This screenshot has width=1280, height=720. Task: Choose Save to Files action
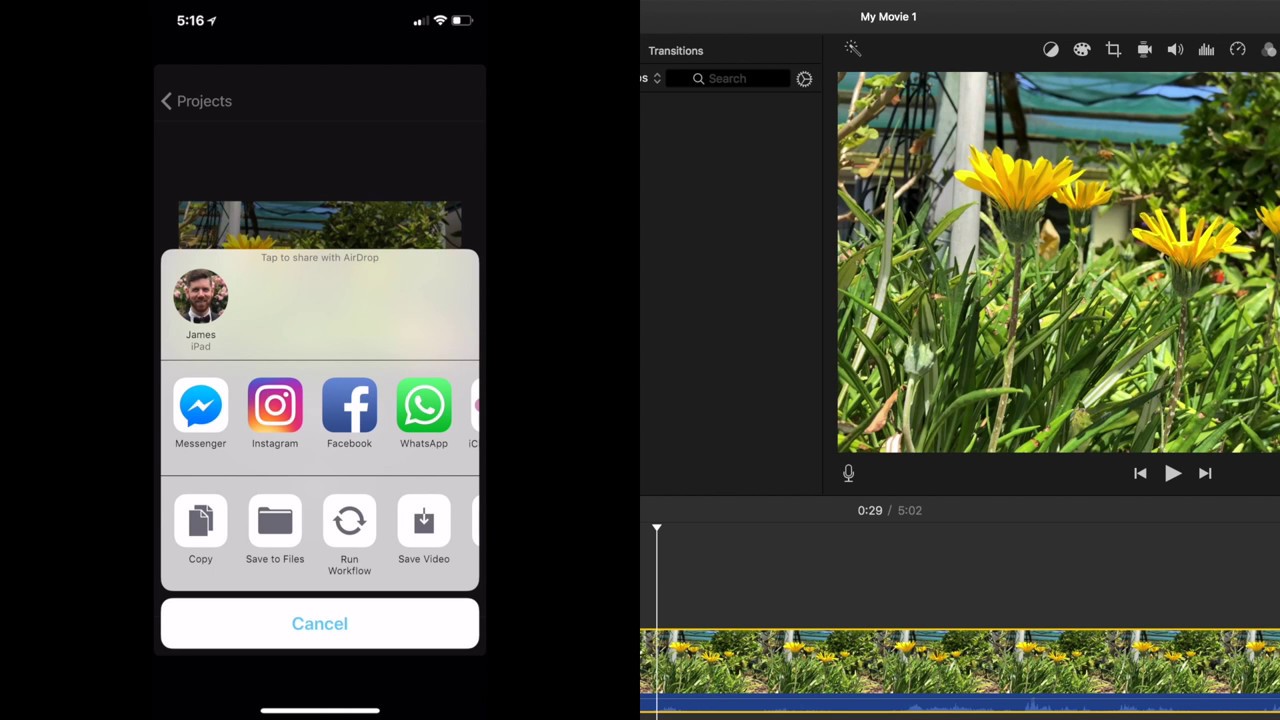point(275,530)
